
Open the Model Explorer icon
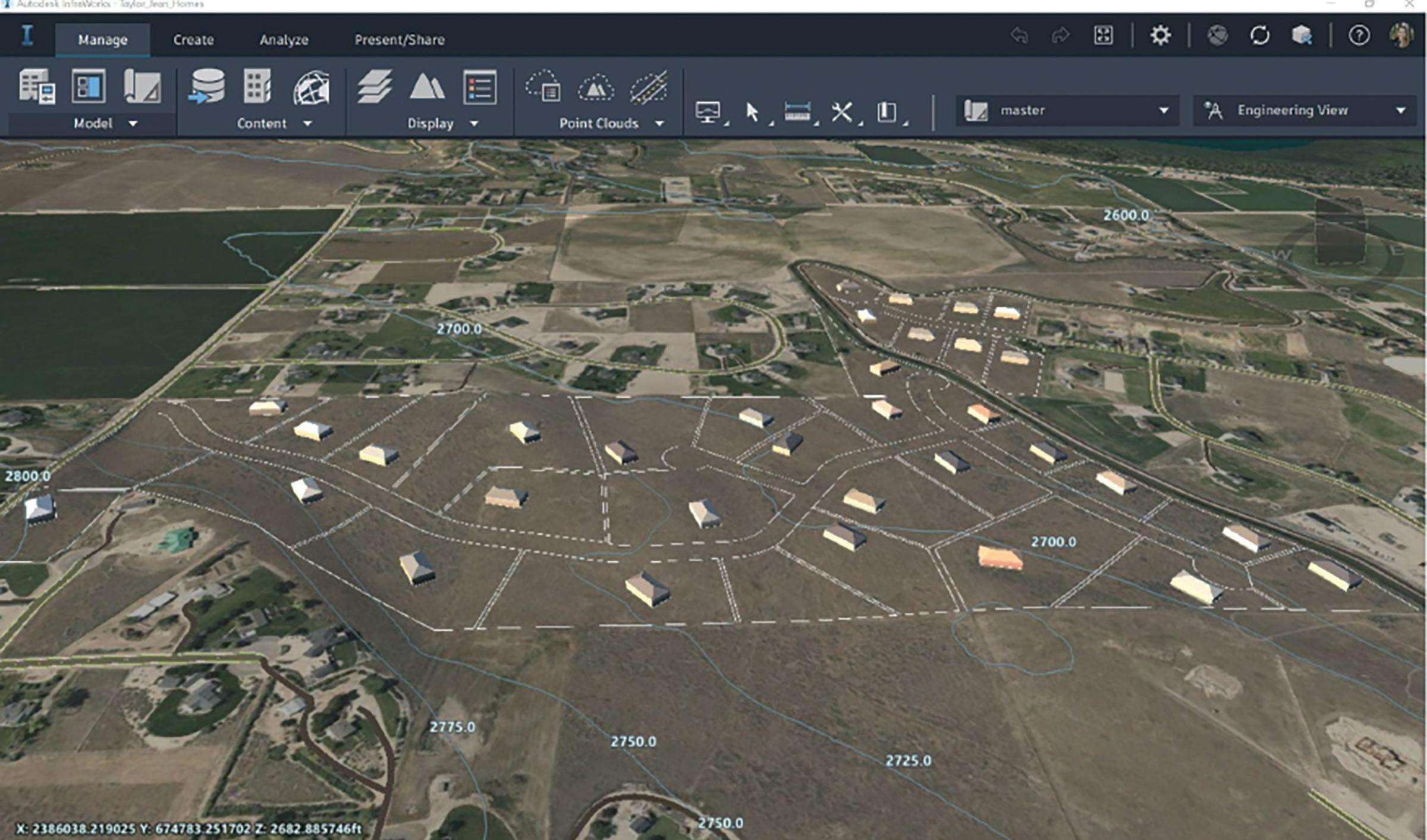click(x=89, y=87)
